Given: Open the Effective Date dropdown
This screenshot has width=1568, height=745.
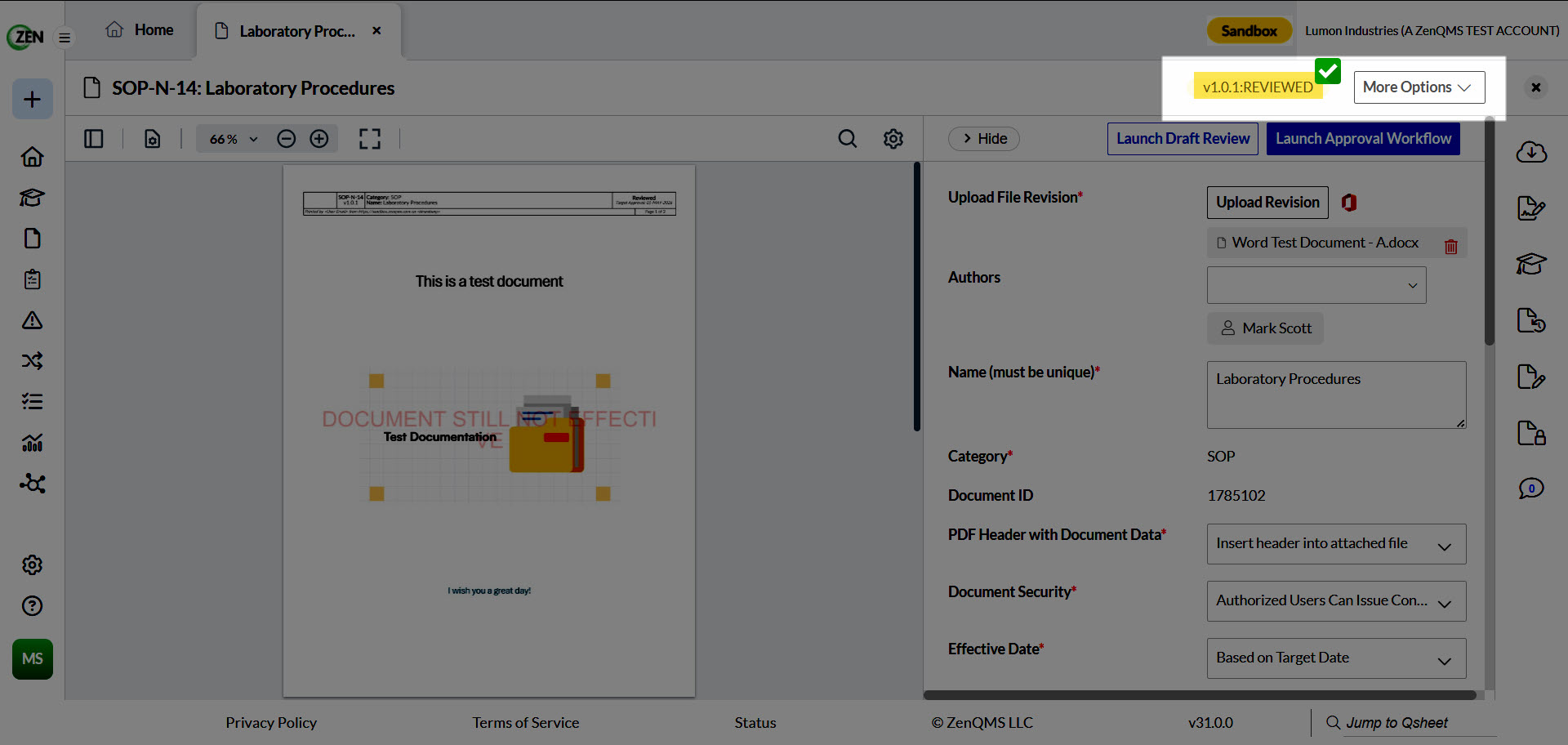Looking at the screenshot, I should (1336, 658).
